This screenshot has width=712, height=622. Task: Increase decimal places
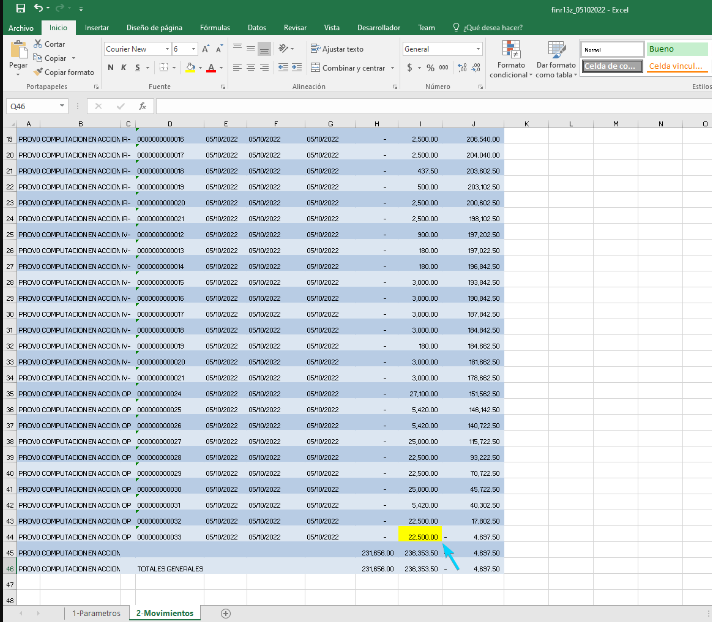(x=462, y=68)
